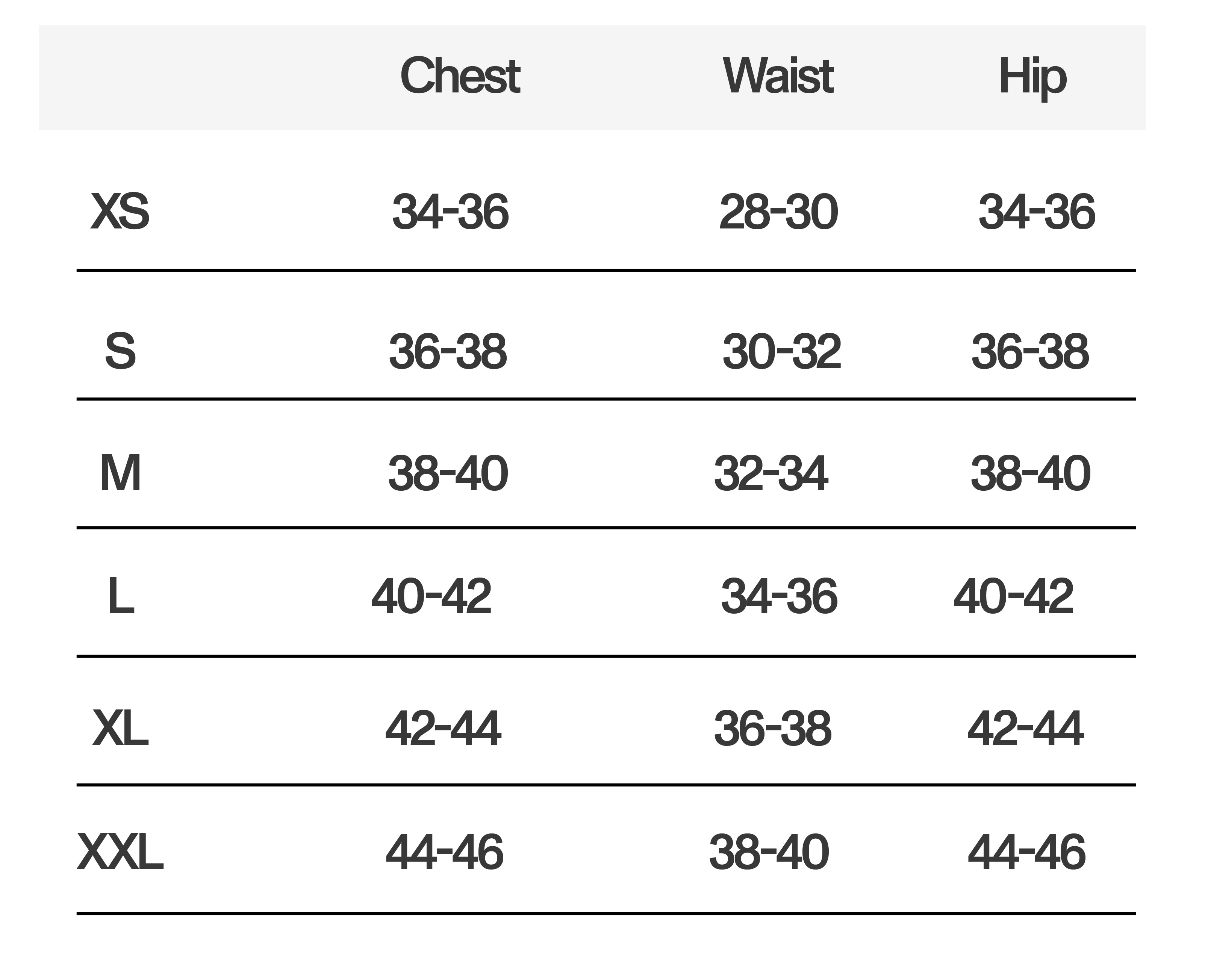Image resolution: width=1205 pixels, height=980 pixels.
Task: Select the S size row label
Action: pyautogui.click(x=120, y=351)
